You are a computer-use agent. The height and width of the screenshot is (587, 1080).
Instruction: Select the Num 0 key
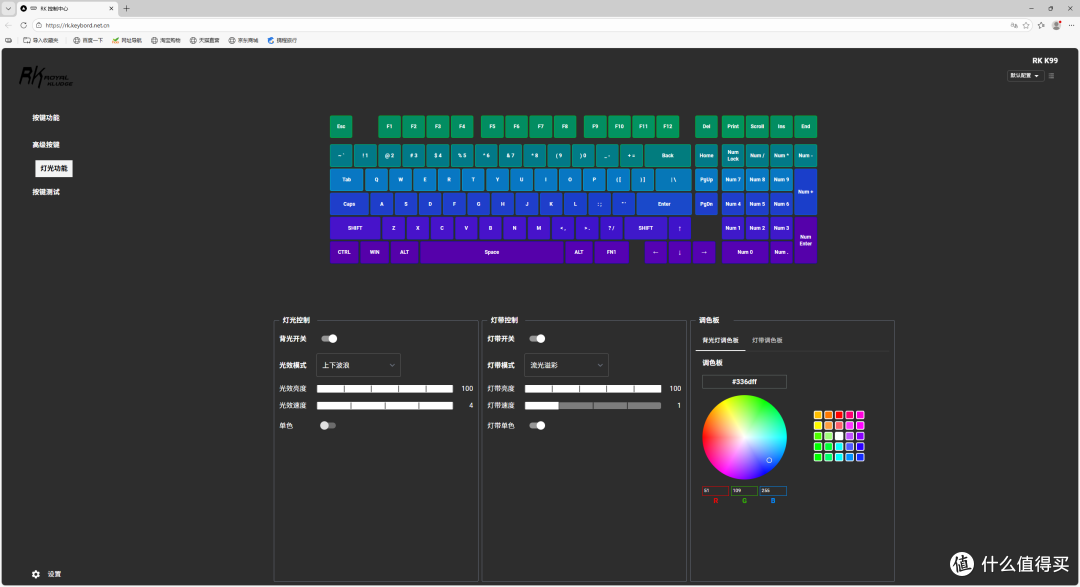(745, 252)
